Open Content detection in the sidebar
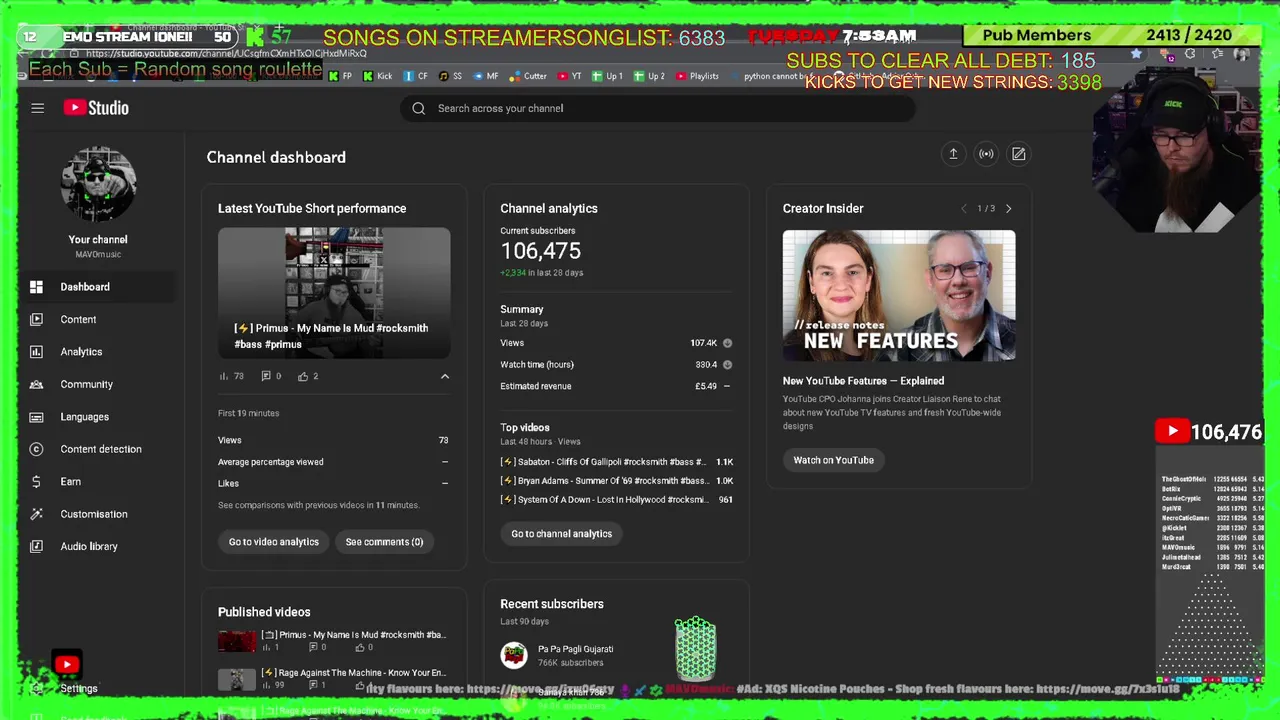 pos(98,449)
